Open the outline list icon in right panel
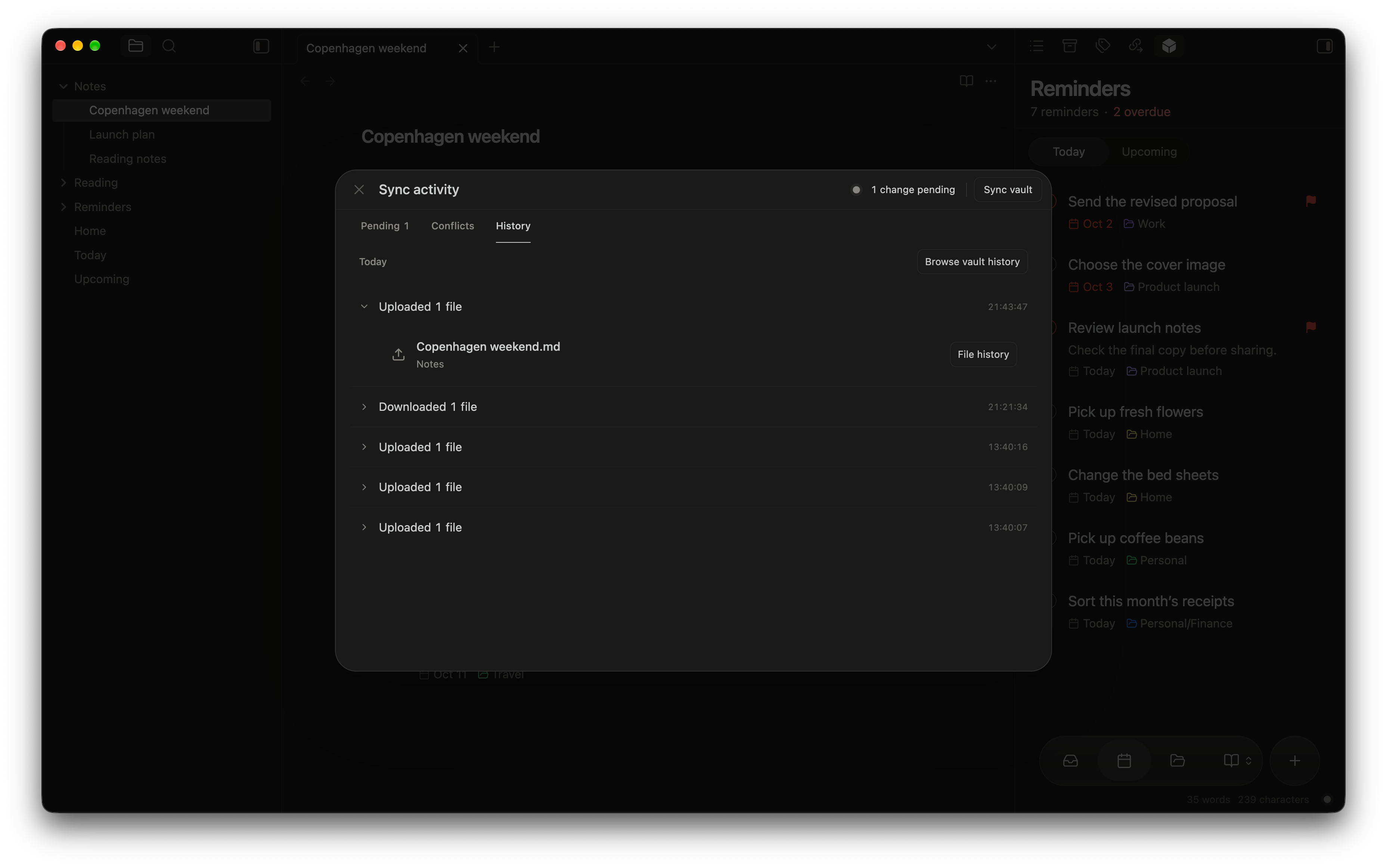1387x868 pixels. [1036, 46]
